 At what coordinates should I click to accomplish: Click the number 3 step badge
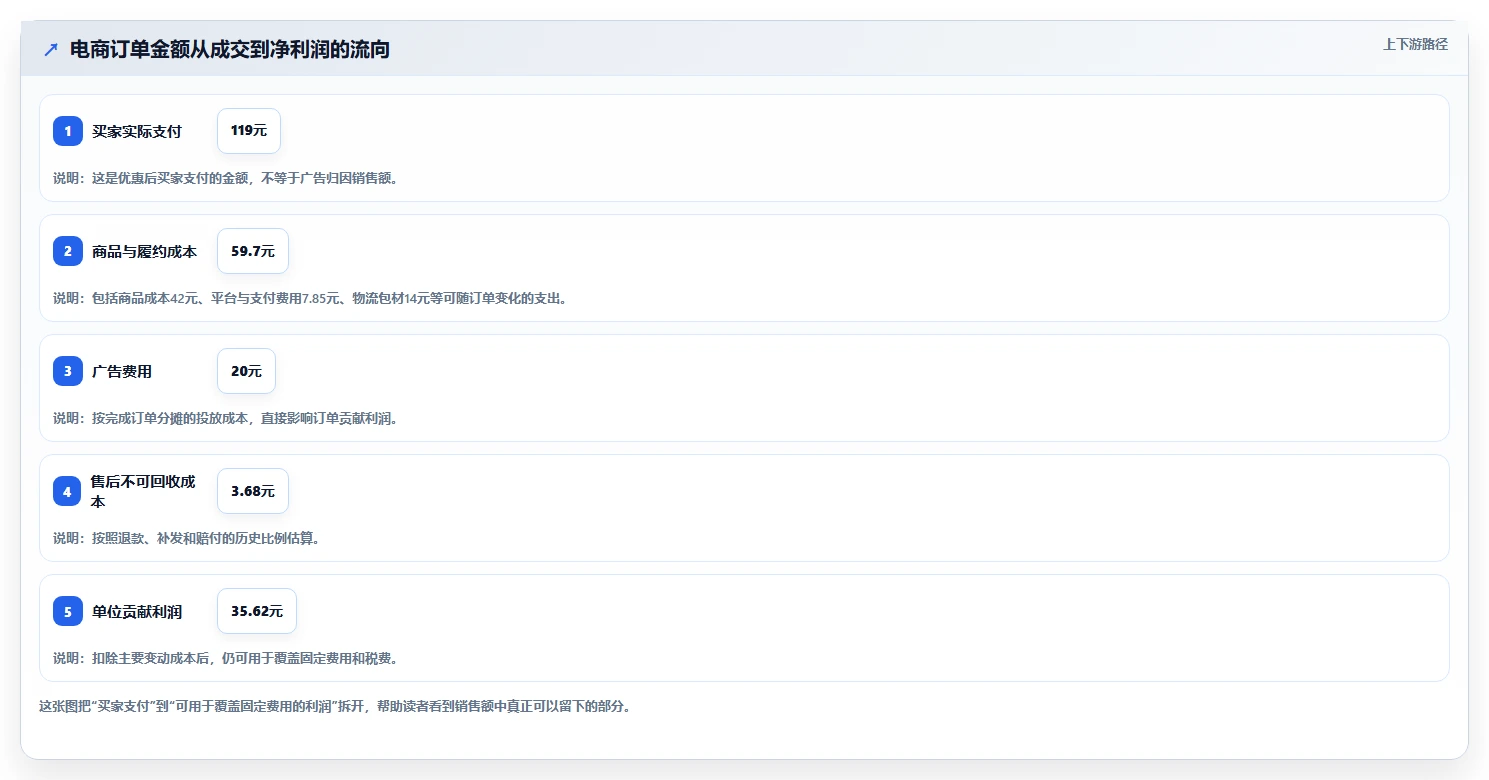[68, 371]
